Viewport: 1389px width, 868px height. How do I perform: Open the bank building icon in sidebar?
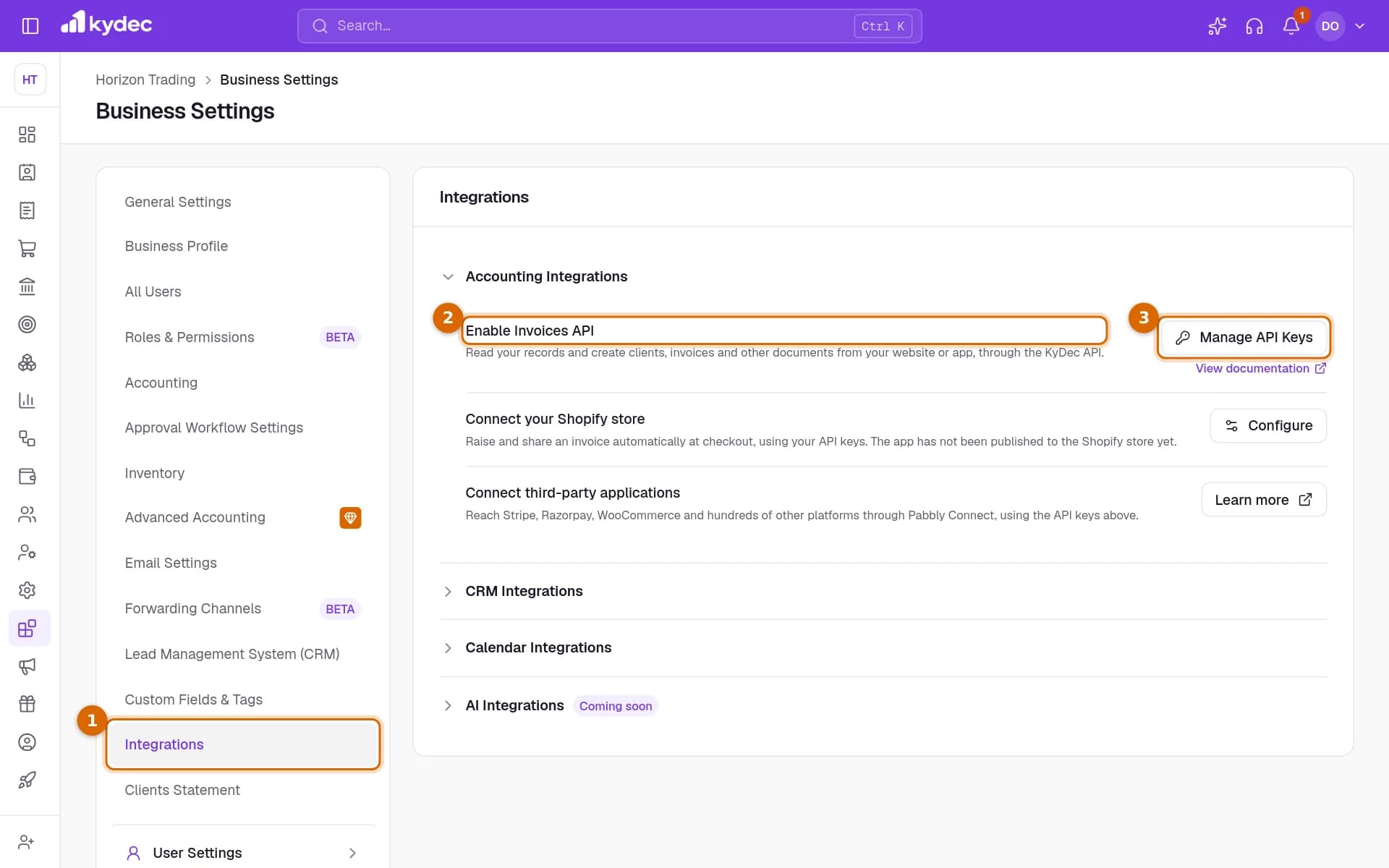click(x=27, y=286)
